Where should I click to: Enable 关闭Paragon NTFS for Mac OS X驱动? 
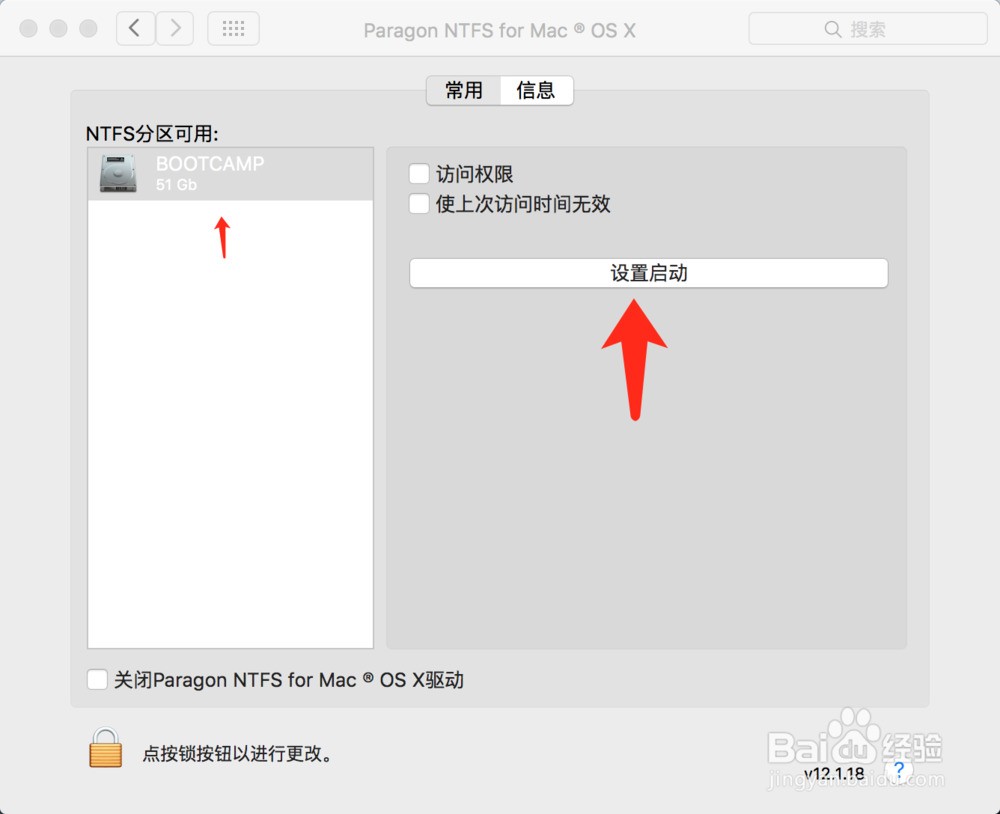pos(97,679)
